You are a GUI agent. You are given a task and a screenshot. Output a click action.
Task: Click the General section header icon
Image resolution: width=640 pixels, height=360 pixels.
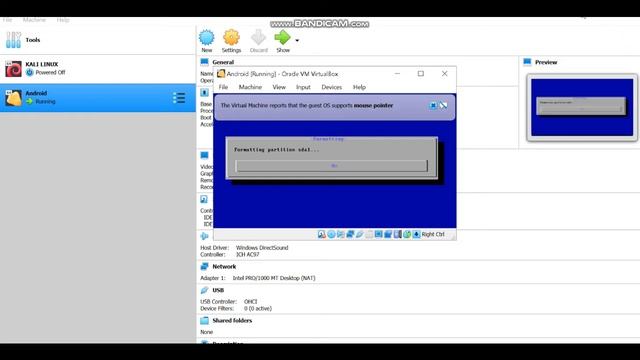tap(204, 62)
